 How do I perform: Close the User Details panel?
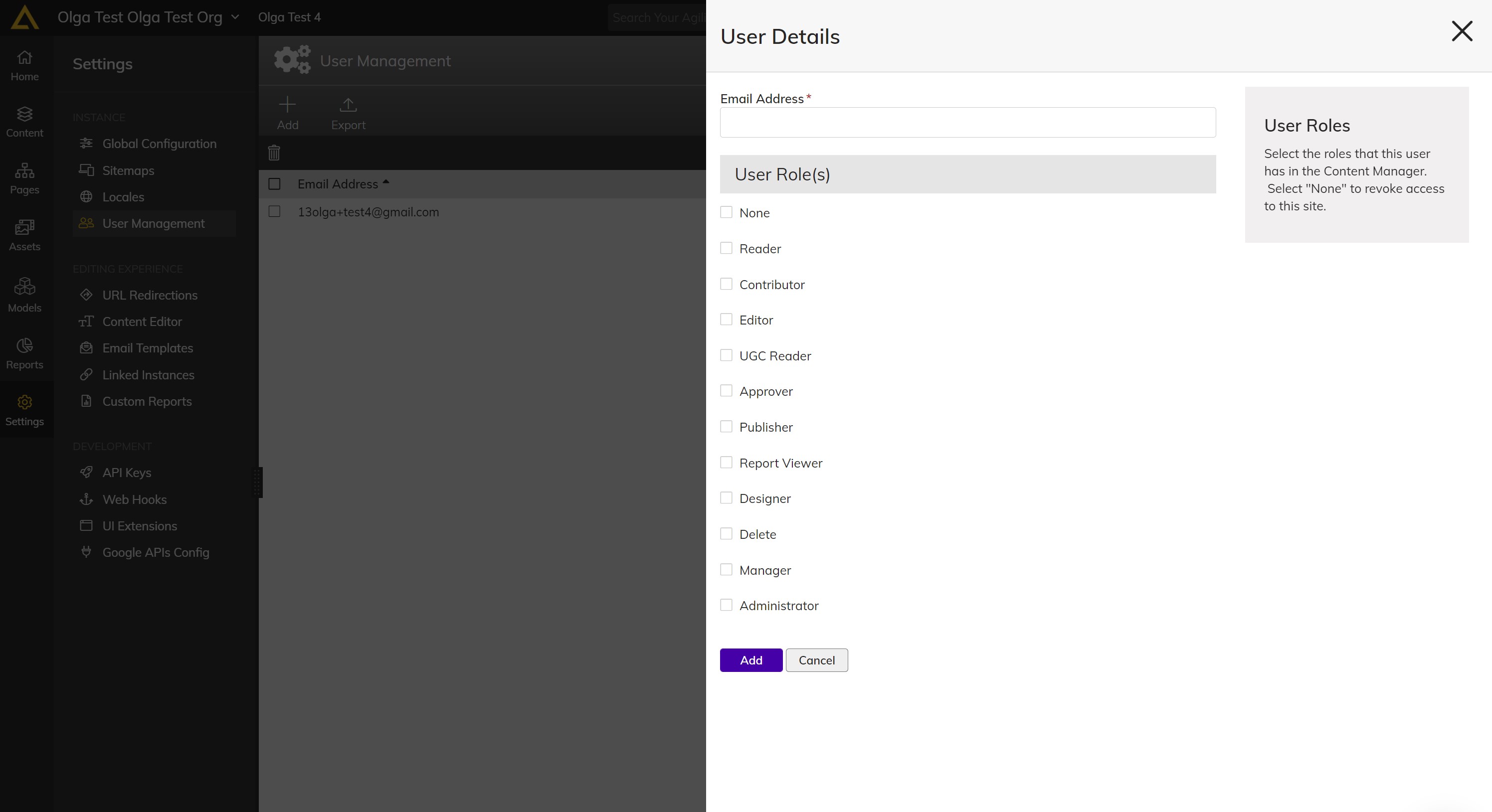pyautogui.click(x=1461, y=31)
